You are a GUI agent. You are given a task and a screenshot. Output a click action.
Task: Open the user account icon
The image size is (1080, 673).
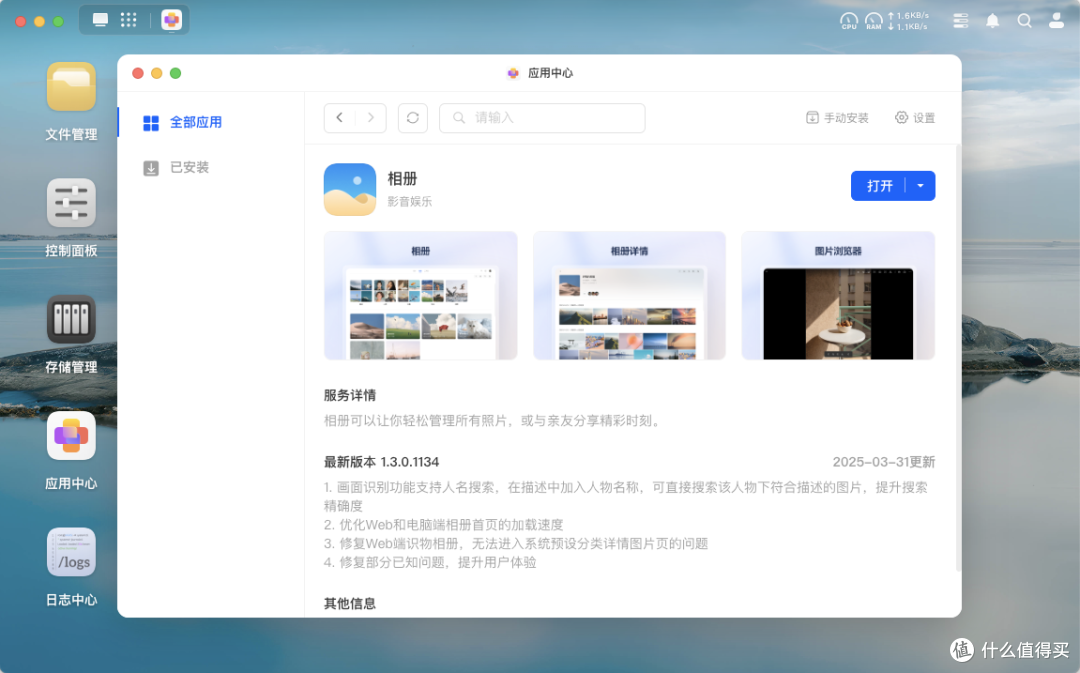coord(1057,21)
